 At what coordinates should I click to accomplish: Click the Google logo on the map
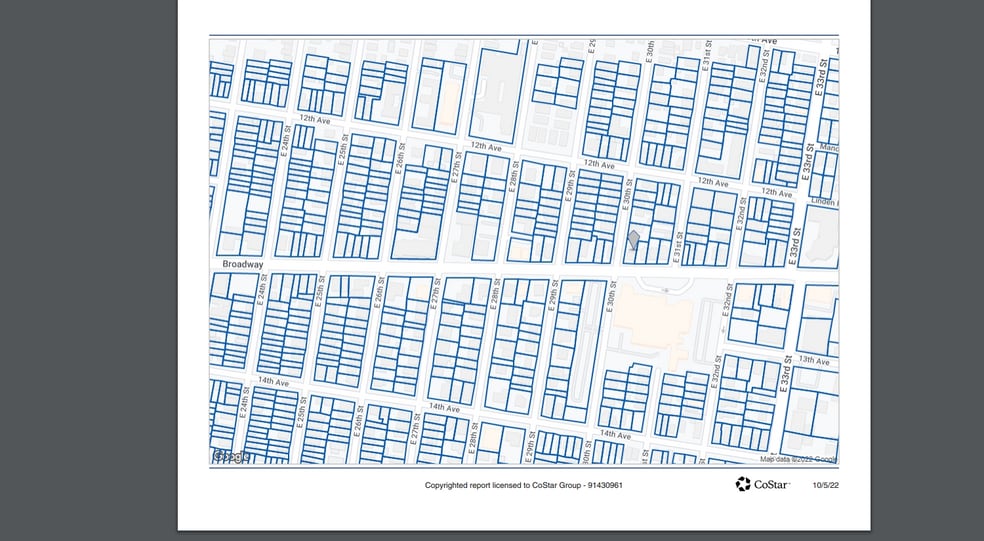[231, 456]
